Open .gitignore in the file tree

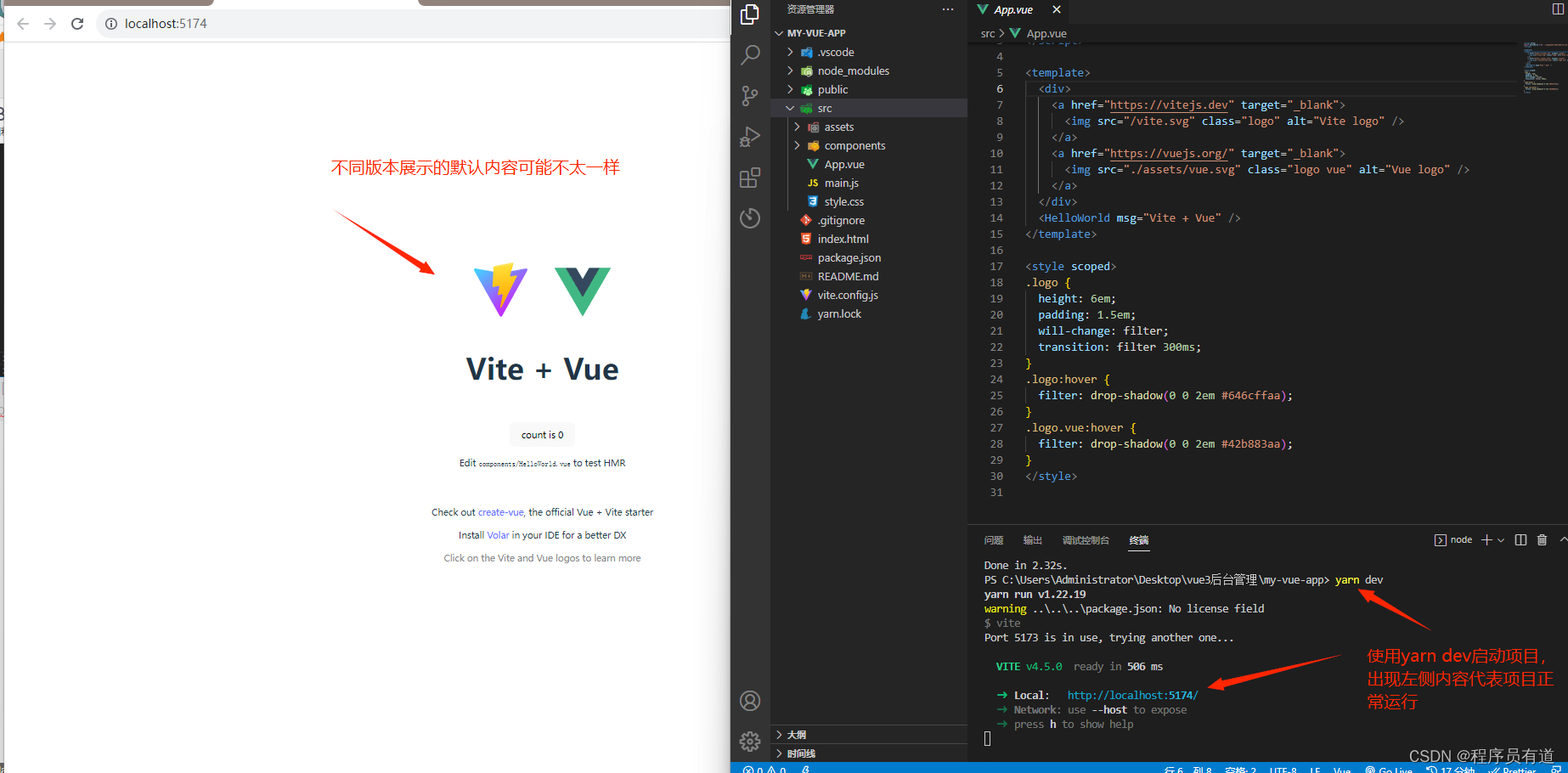click(x=841, y=220)
